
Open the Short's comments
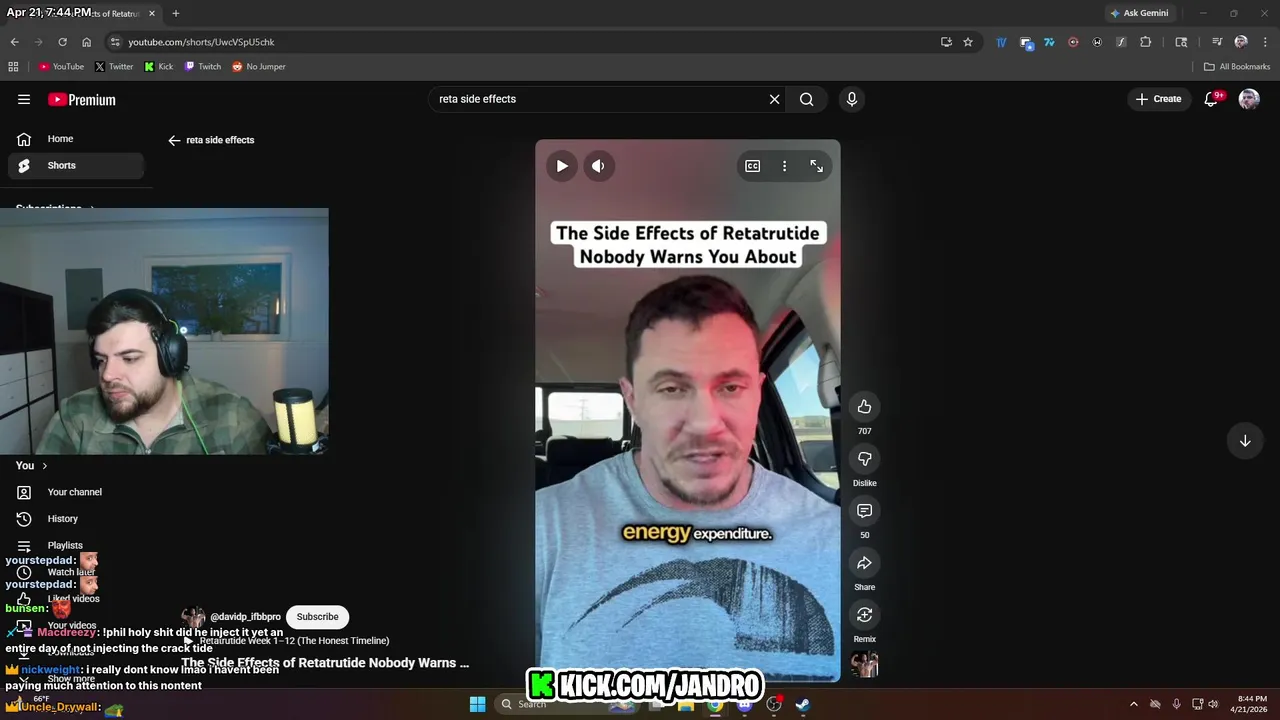(x=864, y=511)
